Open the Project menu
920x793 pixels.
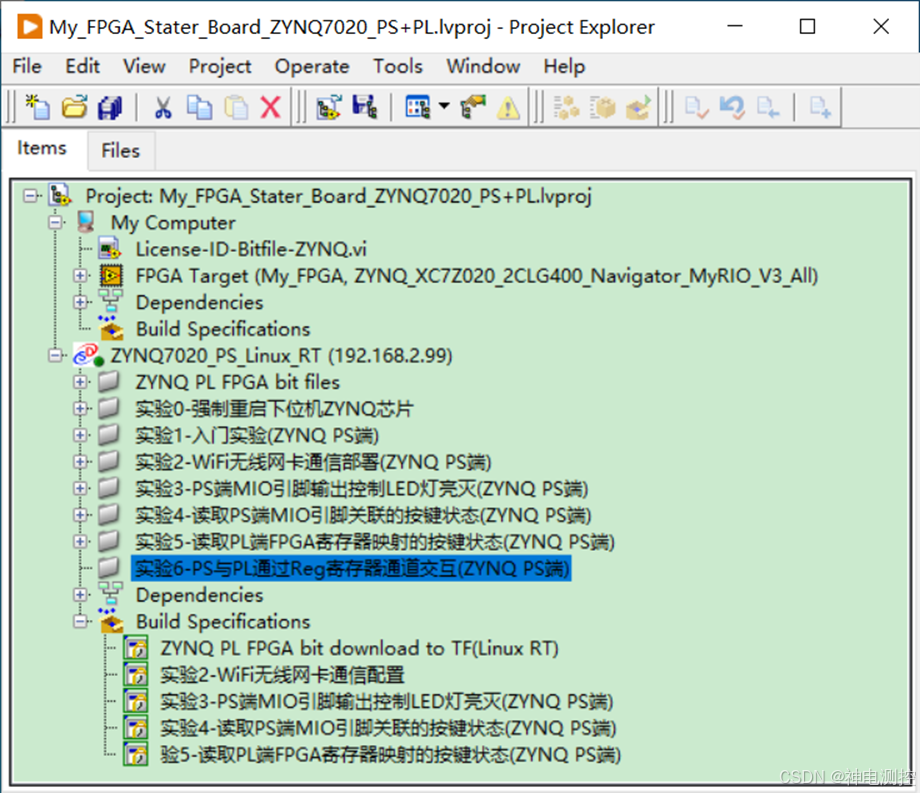(220, 66)
